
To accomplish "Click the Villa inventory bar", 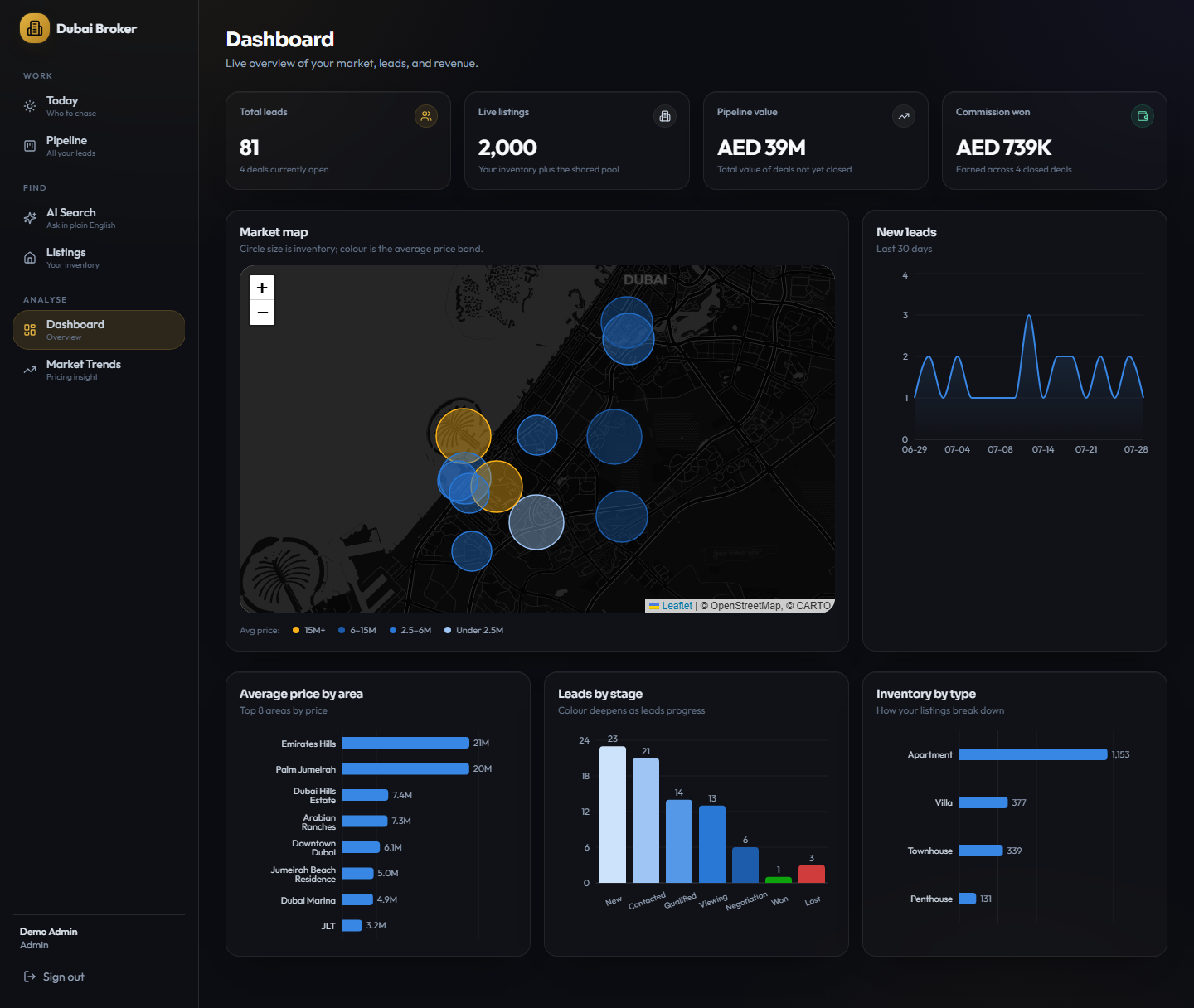I will coord(983,802).
